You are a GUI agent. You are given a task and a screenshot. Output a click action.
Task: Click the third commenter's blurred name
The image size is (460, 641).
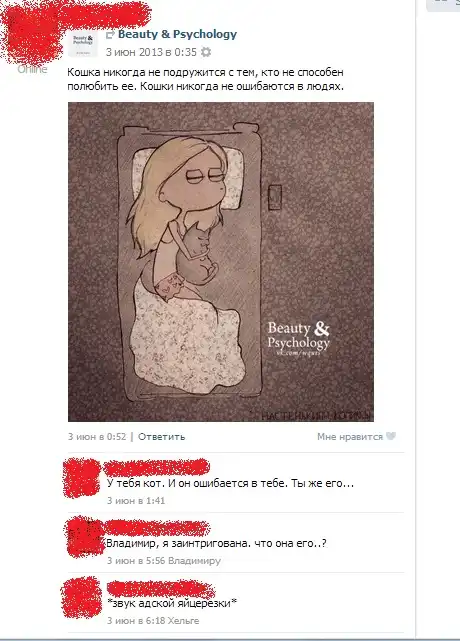tap(160, 589)
